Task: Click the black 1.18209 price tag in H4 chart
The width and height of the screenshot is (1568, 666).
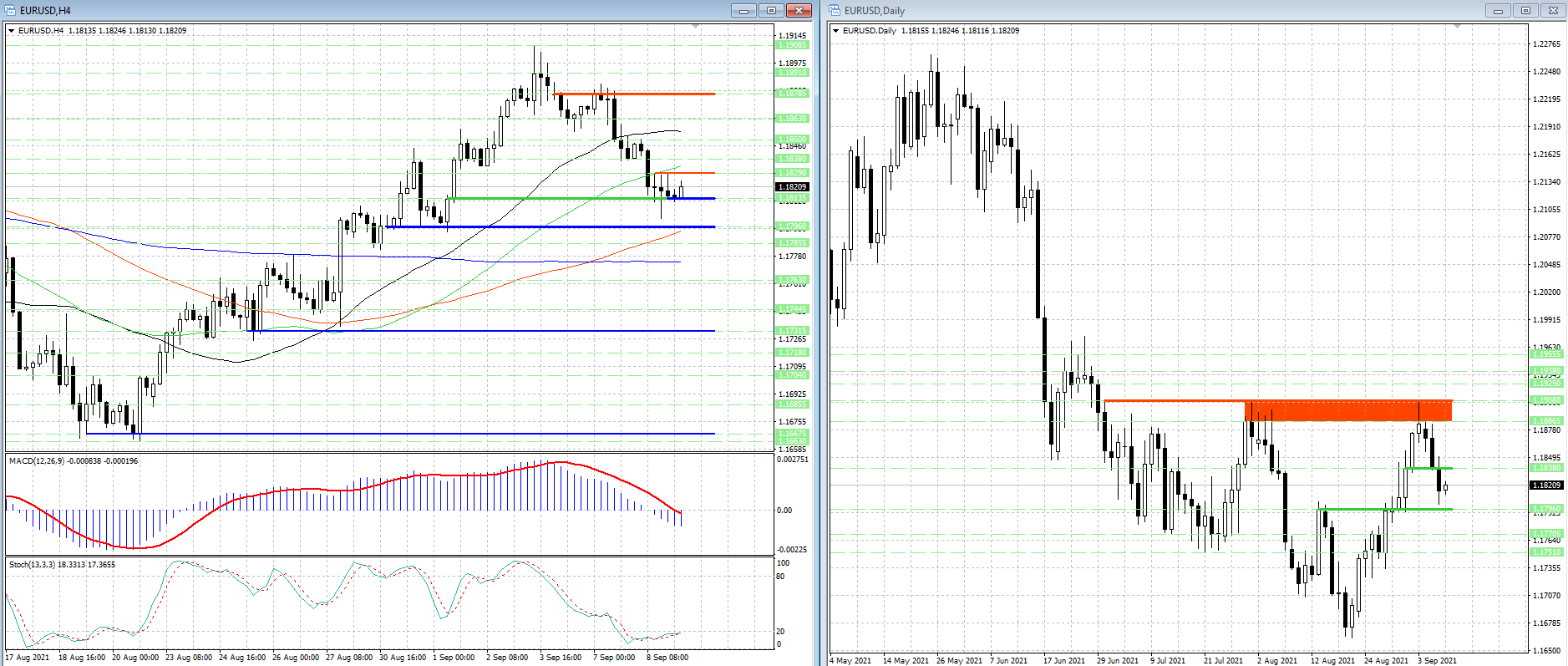Action: (x=792, y=187)
